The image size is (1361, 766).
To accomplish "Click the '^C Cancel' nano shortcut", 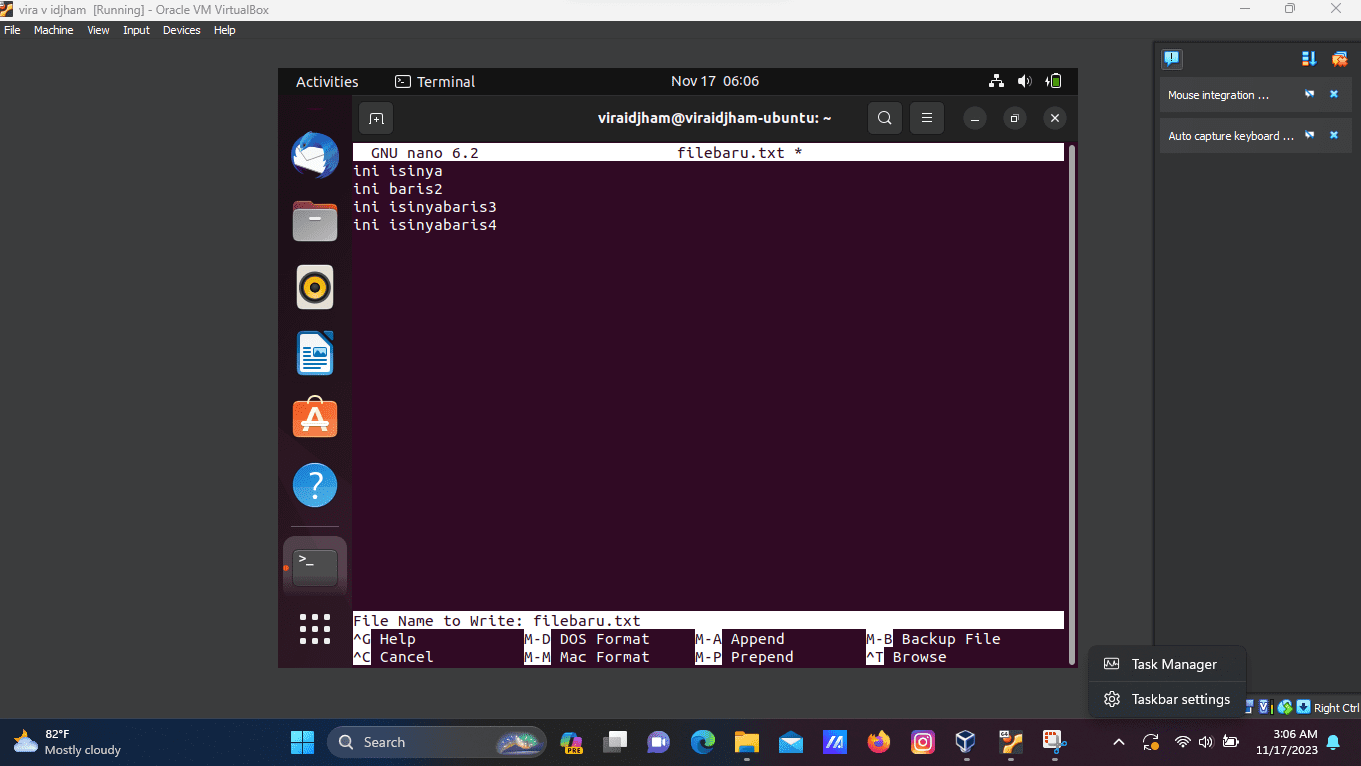I will [393, 657].
